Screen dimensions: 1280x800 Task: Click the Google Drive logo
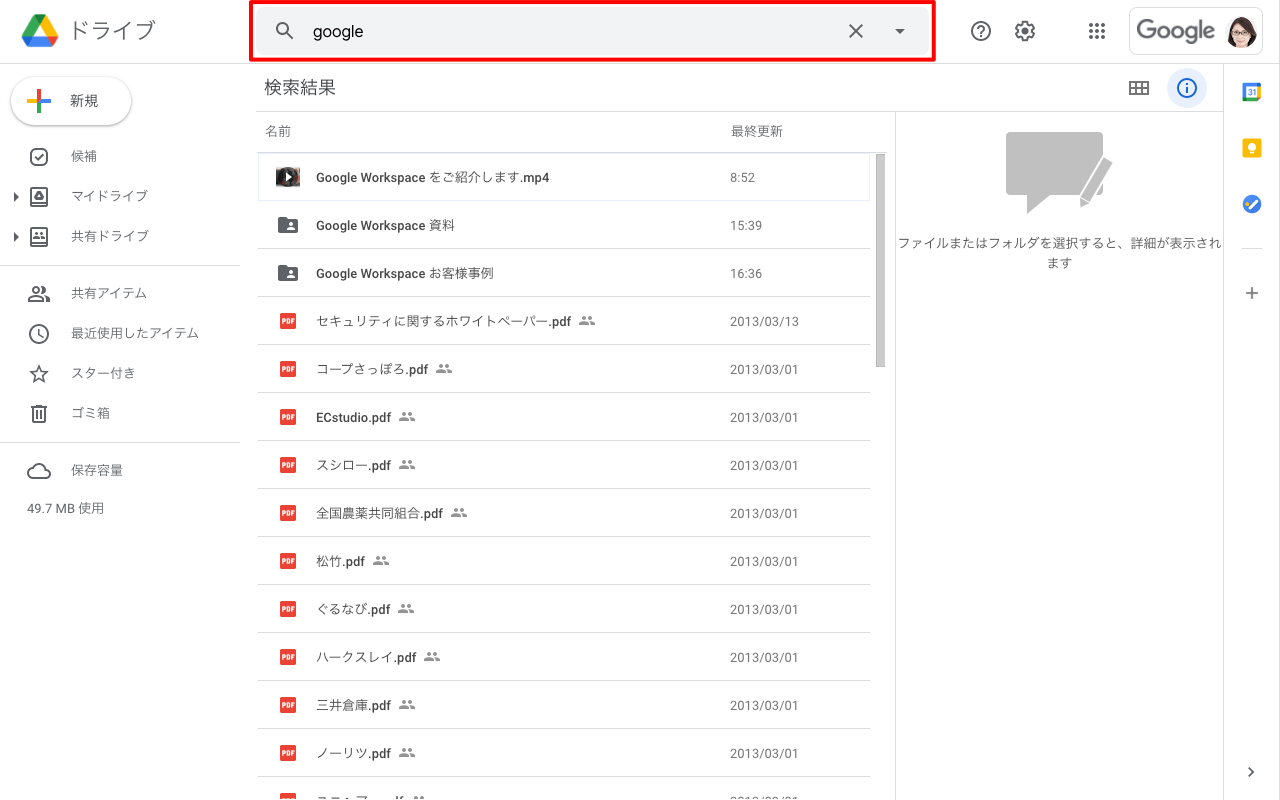pos(40,31)
